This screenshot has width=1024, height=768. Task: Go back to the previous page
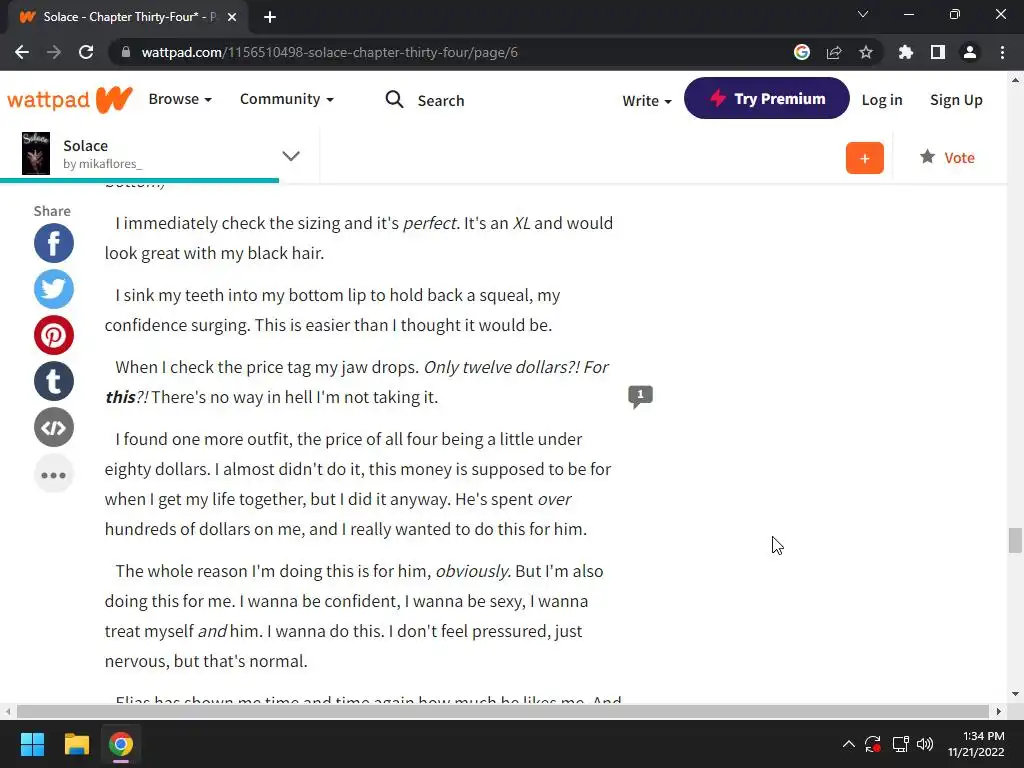coord(22,52)
